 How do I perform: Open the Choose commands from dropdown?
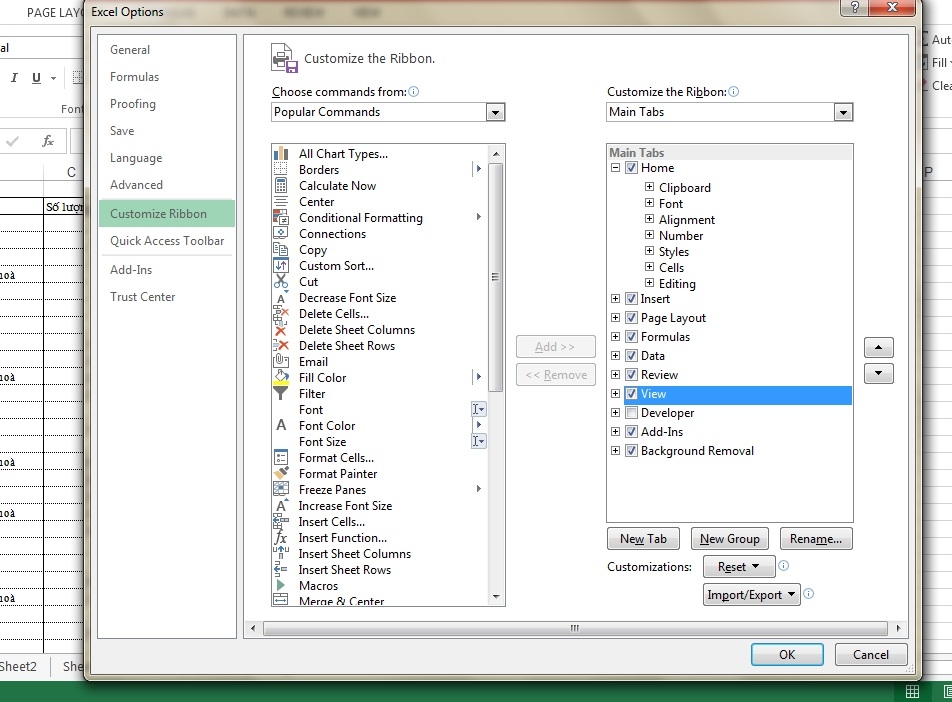click(495, 112)
